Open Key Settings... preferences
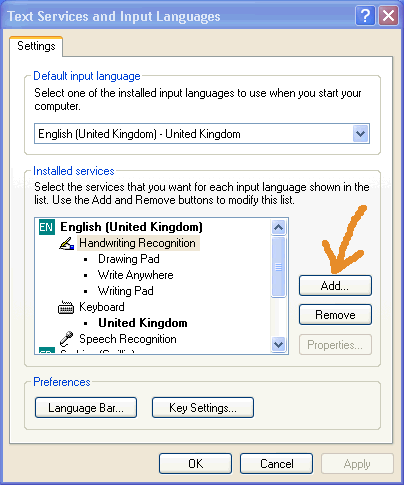 tap(203, 408)
